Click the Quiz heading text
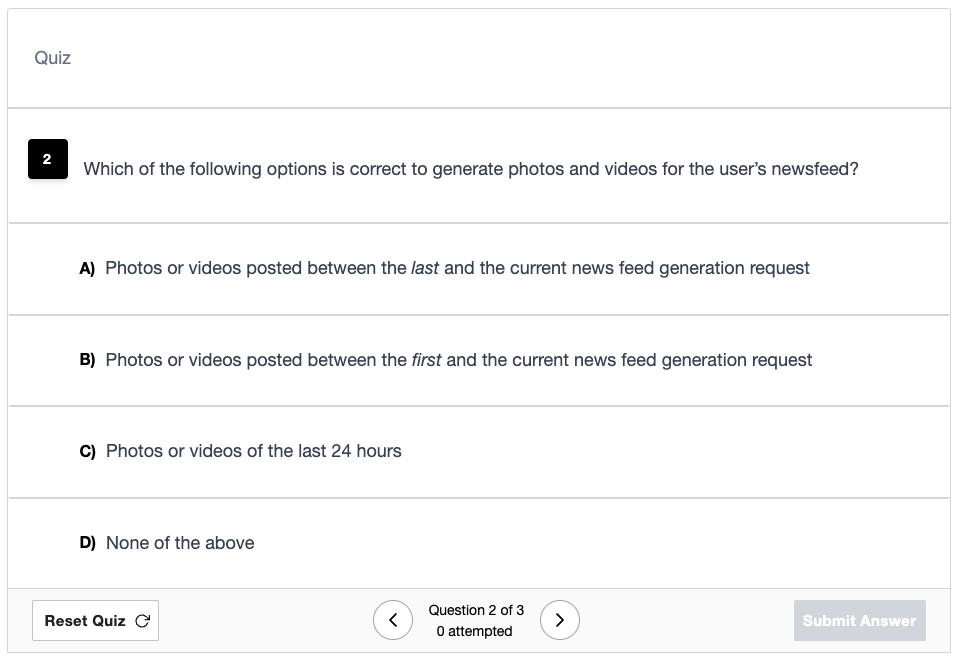The width and height of the screenshot is (961, 660). coord(53,58)
